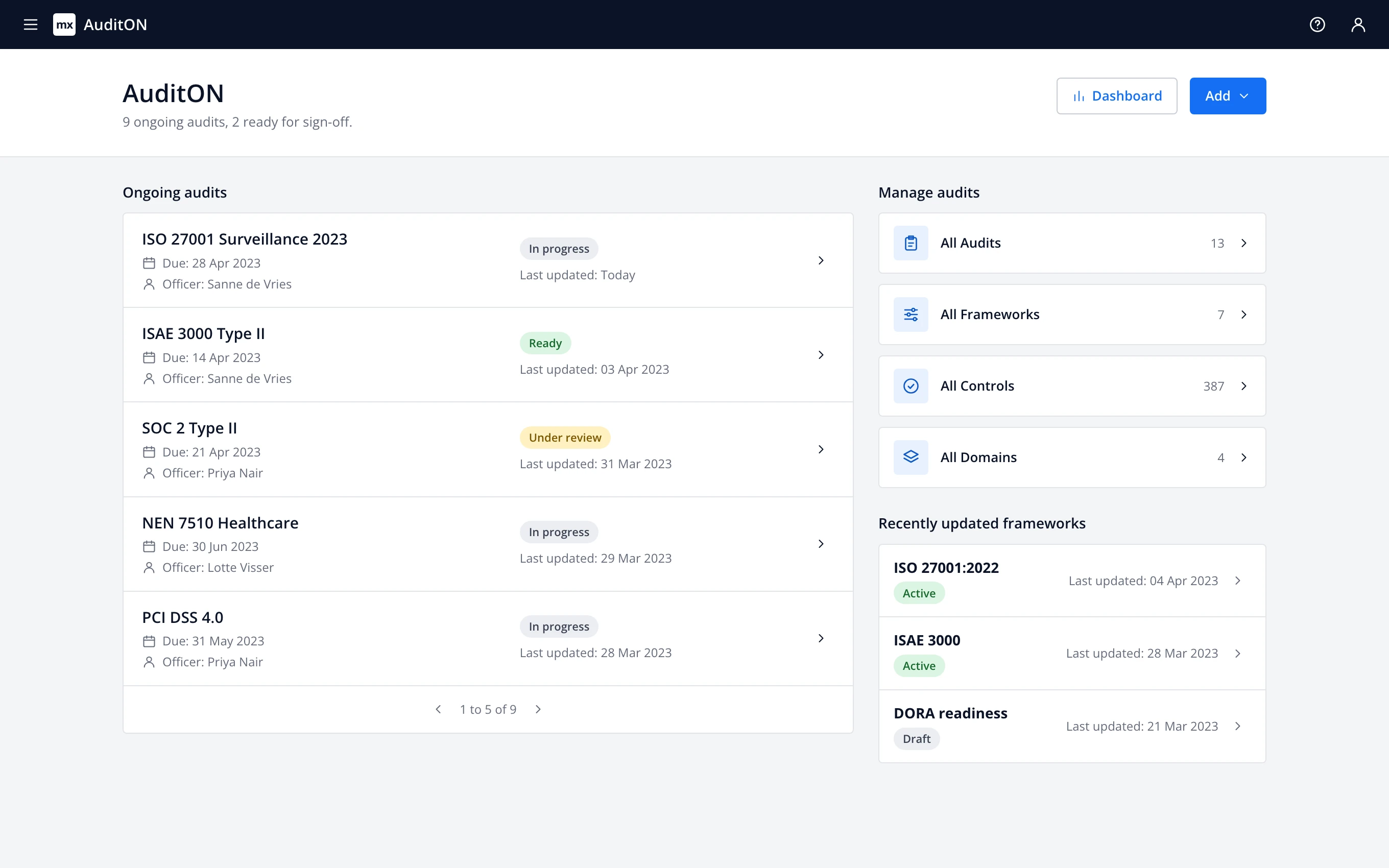Click 'Last updated: Today' text
The image size is (1389, 868).
(578, 275)
